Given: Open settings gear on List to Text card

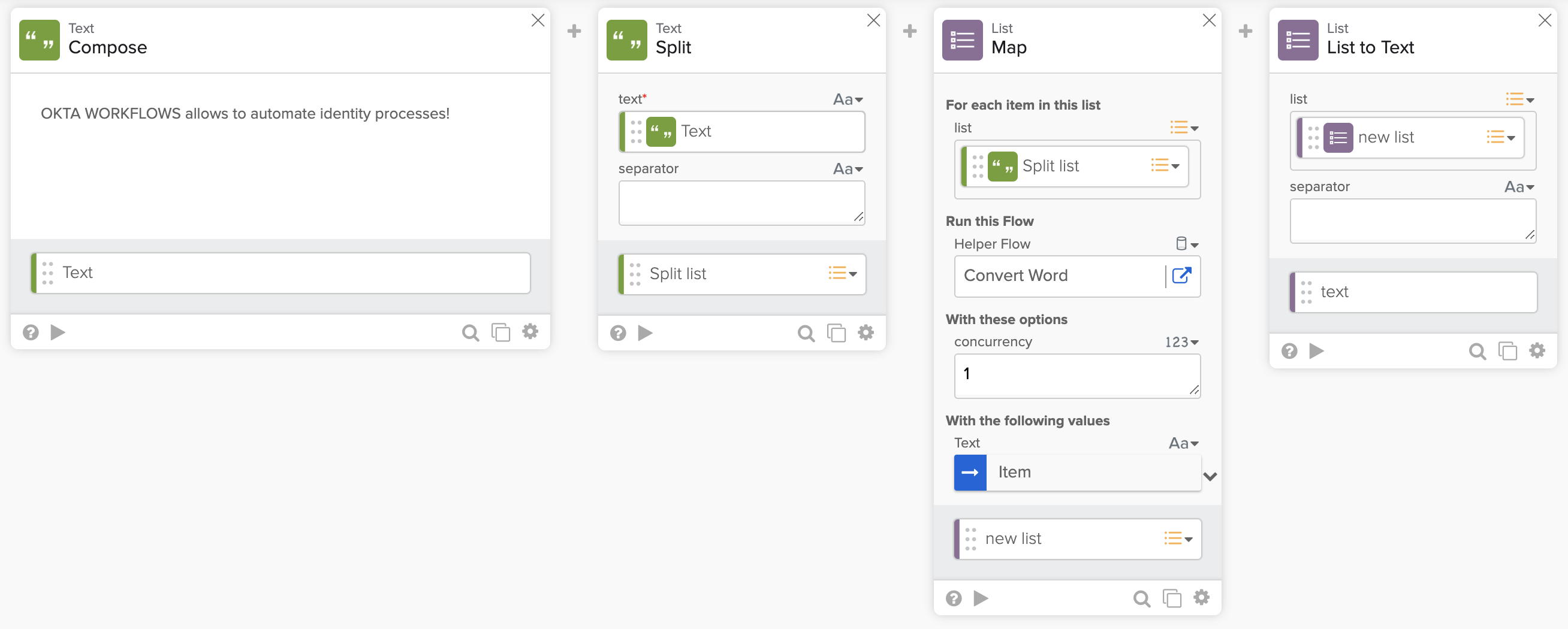Looking at the screenshot, I should [1537, 350].
